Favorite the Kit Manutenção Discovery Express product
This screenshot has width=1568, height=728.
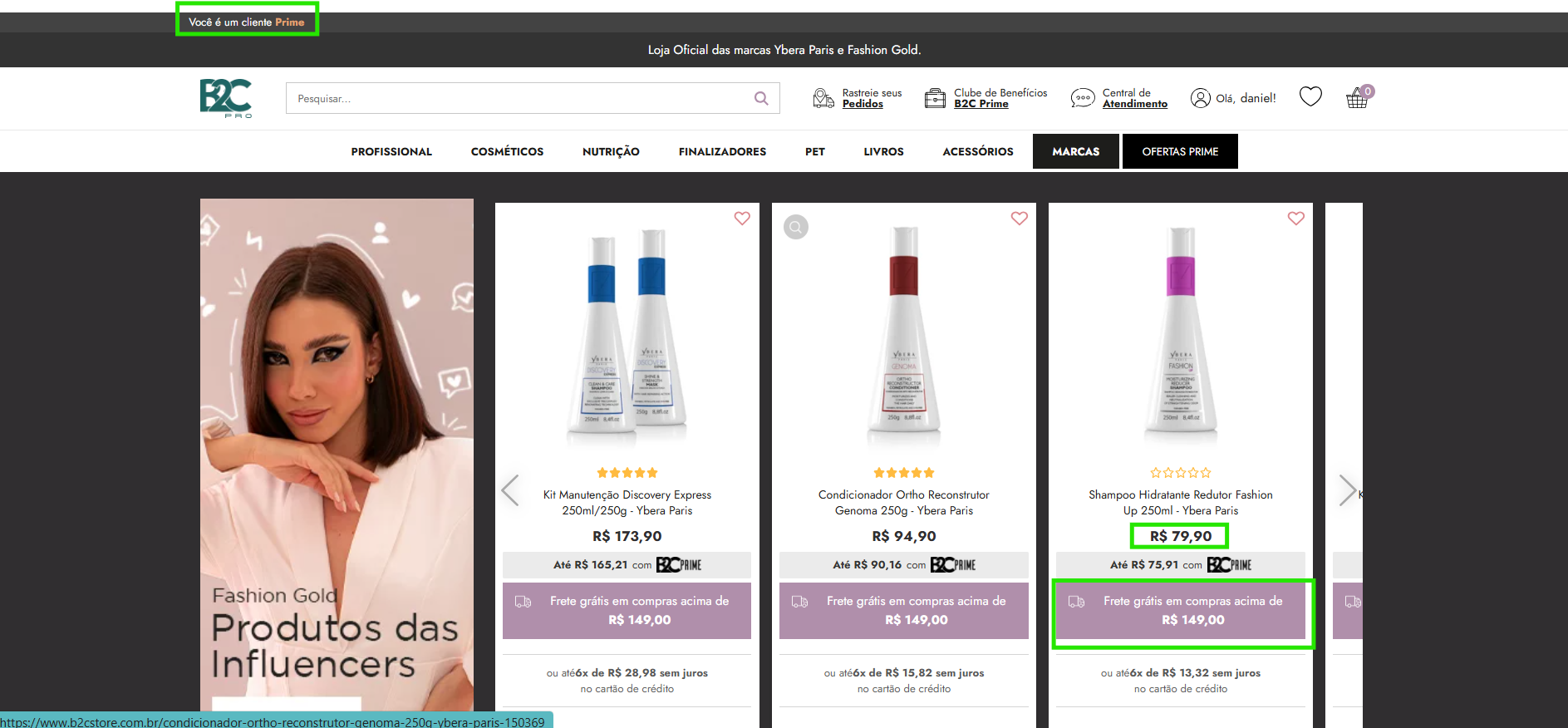pyautogui.click(x=742, y=218)
